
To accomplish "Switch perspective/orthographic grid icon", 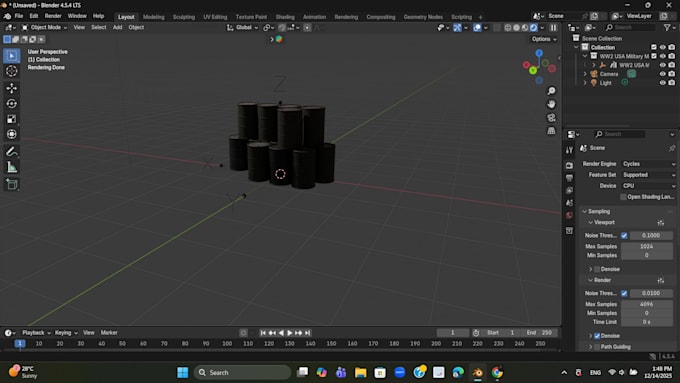I will 551,131.
